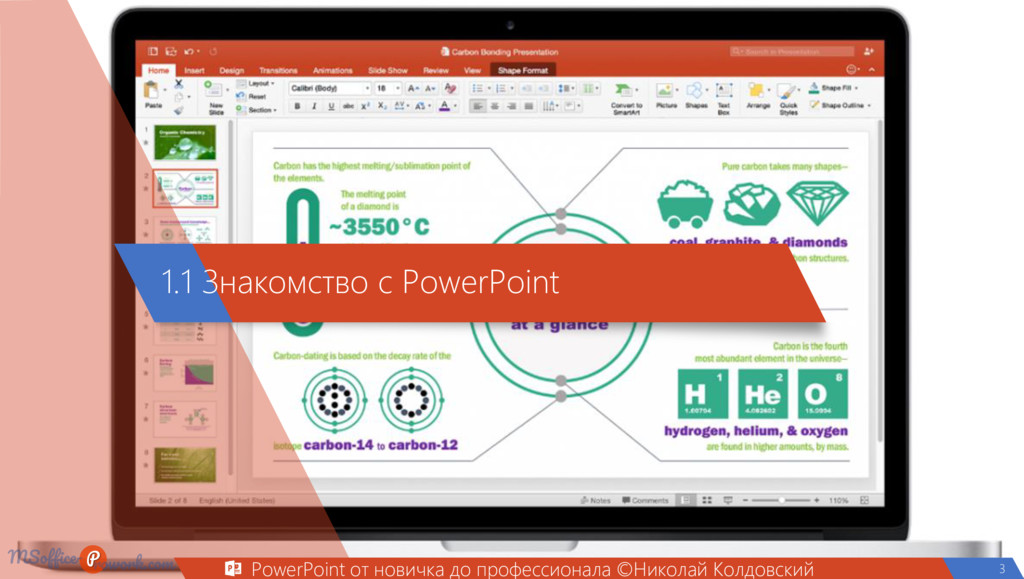Open the Layout dropdown

(255, 84)
